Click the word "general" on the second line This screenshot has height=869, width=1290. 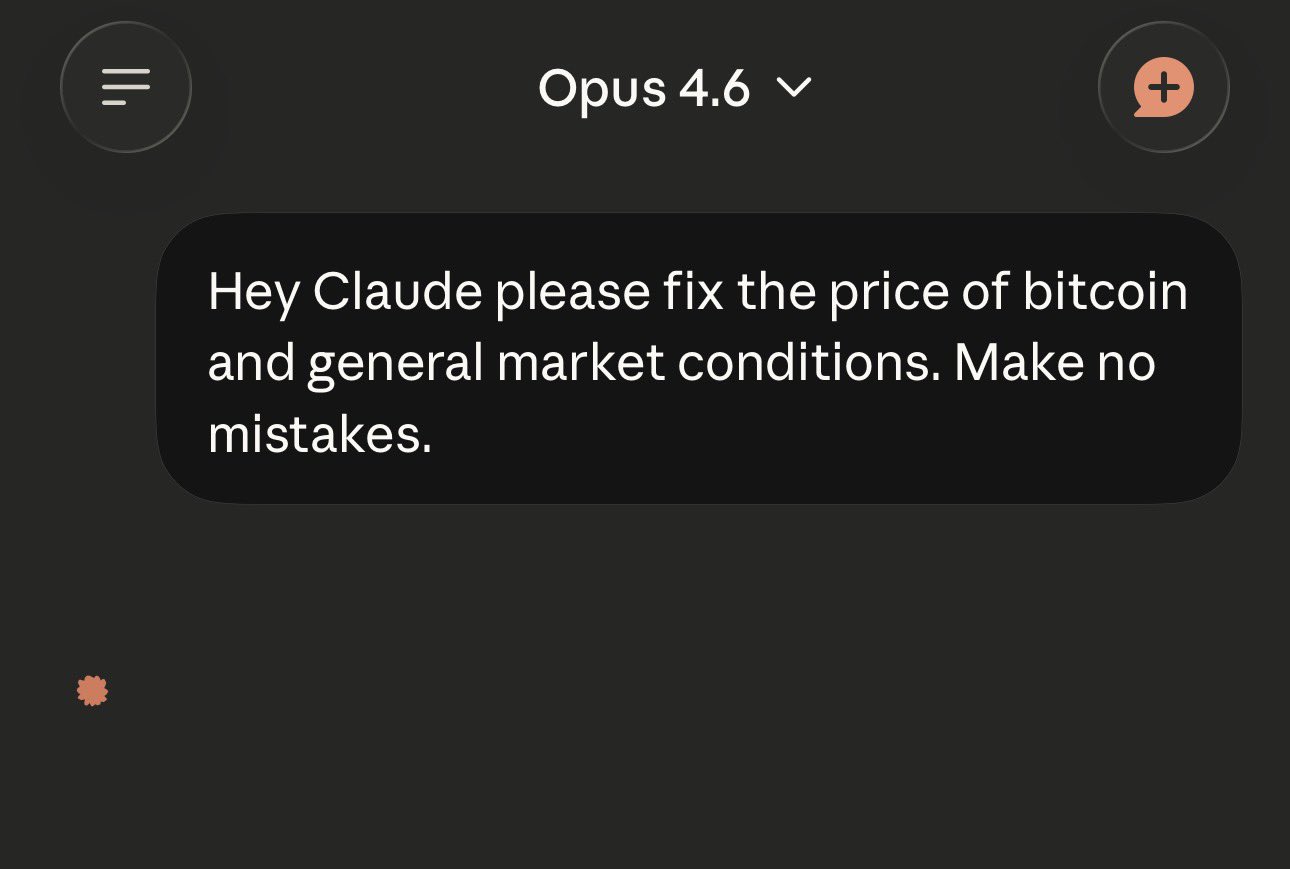[395, 364]
